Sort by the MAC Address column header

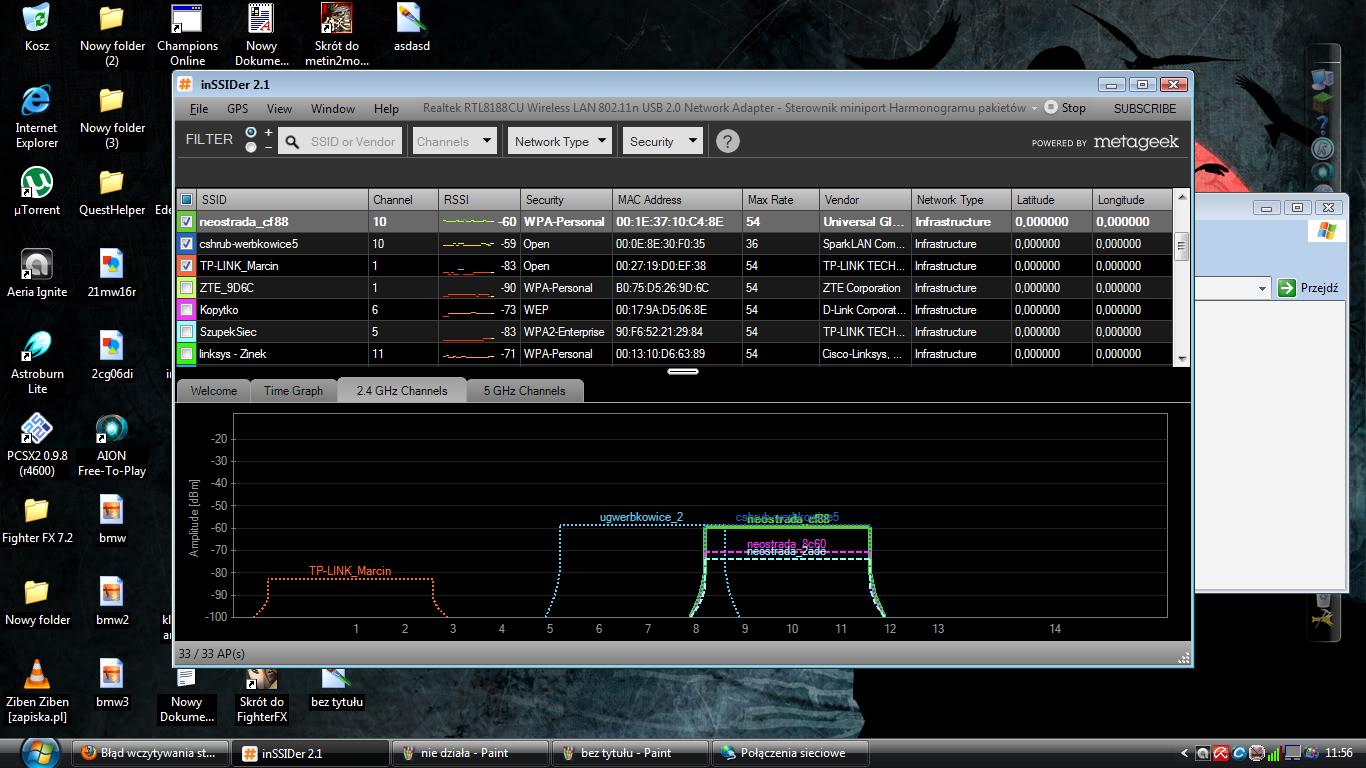[678, 200]
